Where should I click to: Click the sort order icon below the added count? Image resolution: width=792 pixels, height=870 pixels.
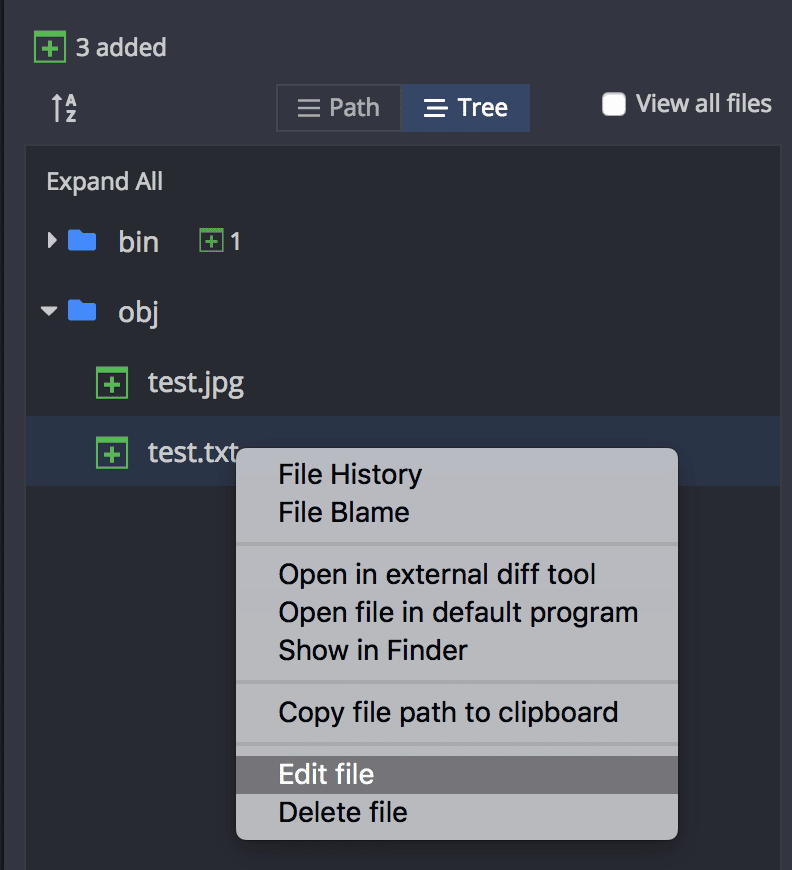(x=62, y=108)
